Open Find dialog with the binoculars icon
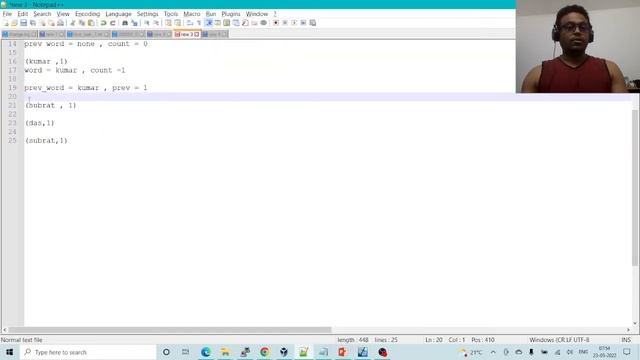The width and height of the screenshot is (640, 360). 125,23
